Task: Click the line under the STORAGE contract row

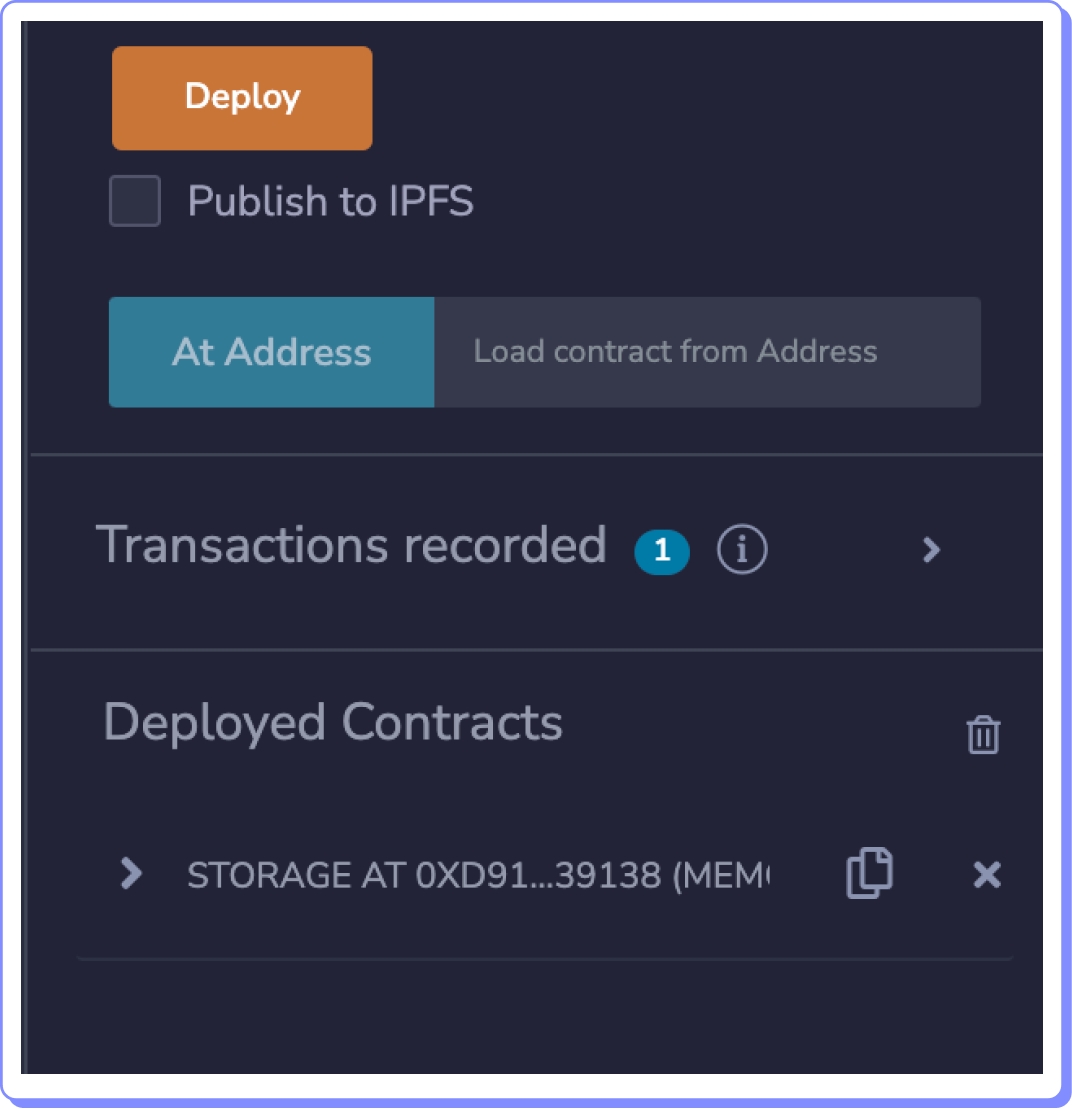Action: (x=545, y=960)
